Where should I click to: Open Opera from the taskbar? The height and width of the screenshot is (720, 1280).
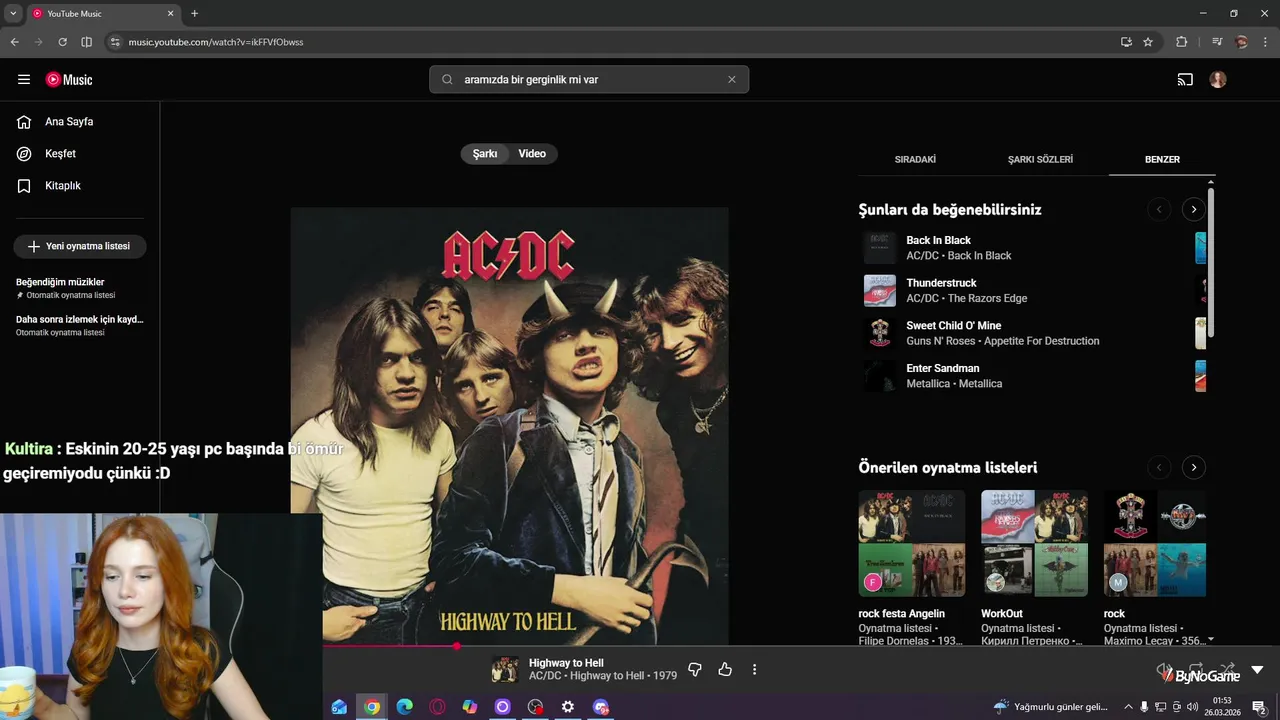(437, 707)
